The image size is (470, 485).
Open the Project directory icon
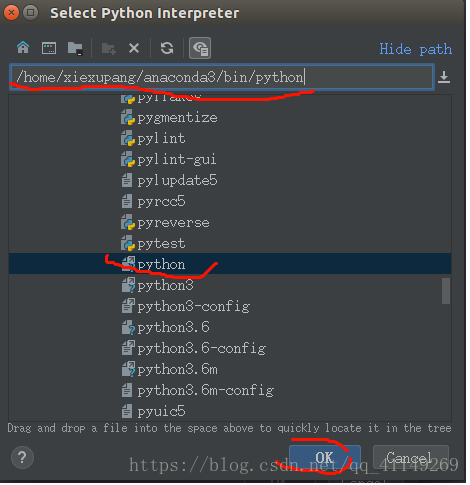[x=75, y=49]
